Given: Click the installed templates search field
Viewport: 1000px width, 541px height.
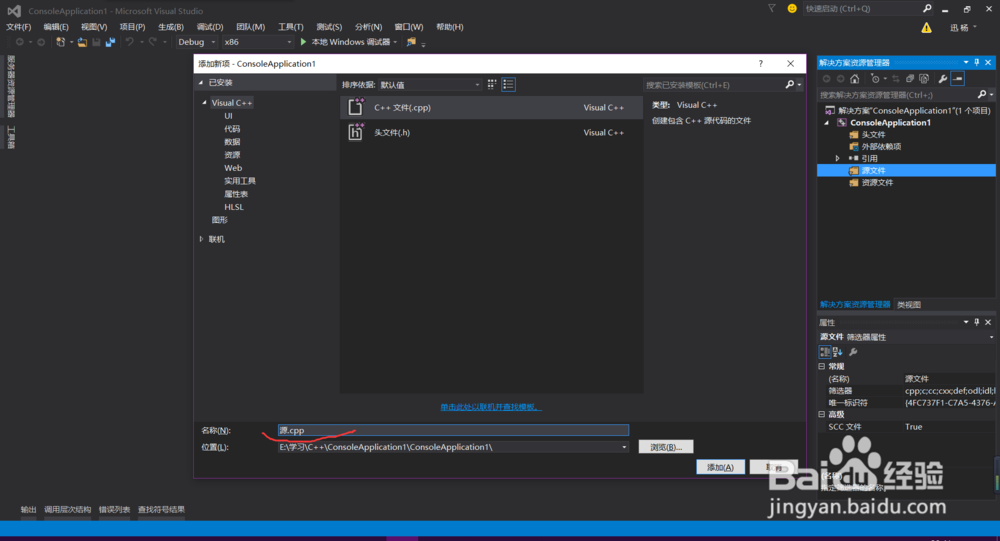Looking at the screenshot, I should 714,84.
